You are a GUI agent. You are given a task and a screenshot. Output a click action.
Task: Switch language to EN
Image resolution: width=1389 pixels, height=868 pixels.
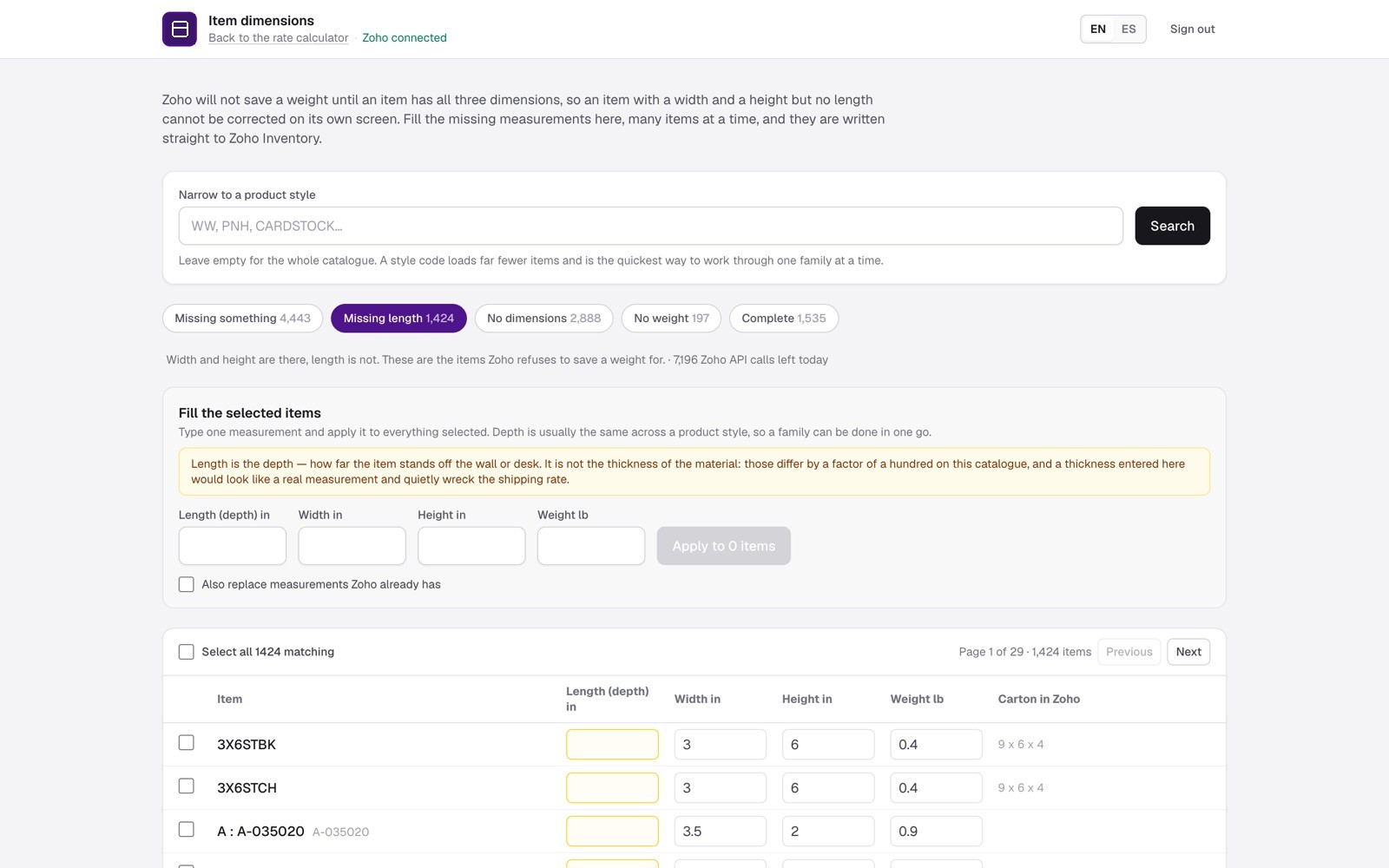1098,29
